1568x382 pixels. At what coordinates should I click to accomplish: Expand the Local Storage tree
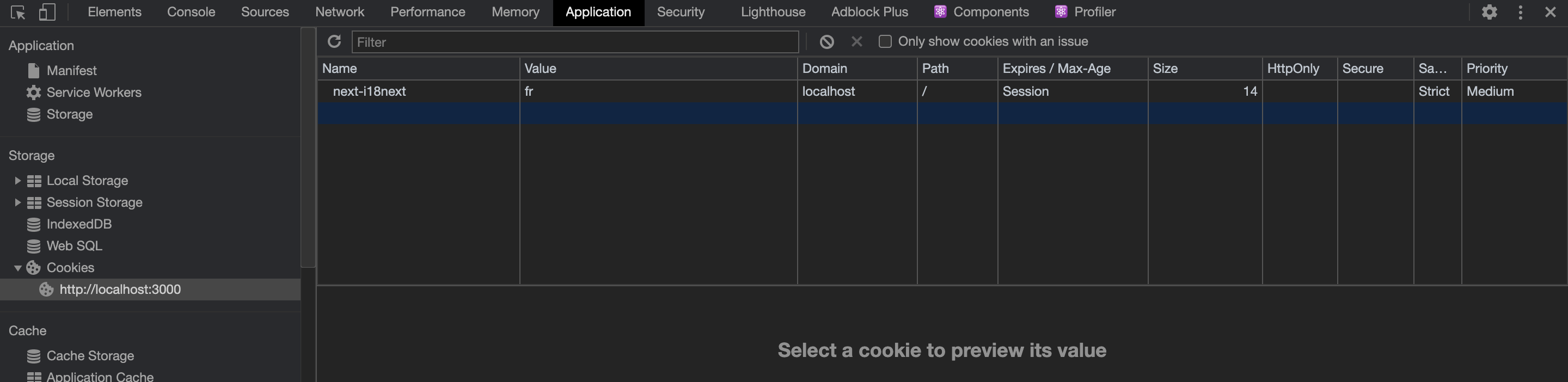(16, 180)
